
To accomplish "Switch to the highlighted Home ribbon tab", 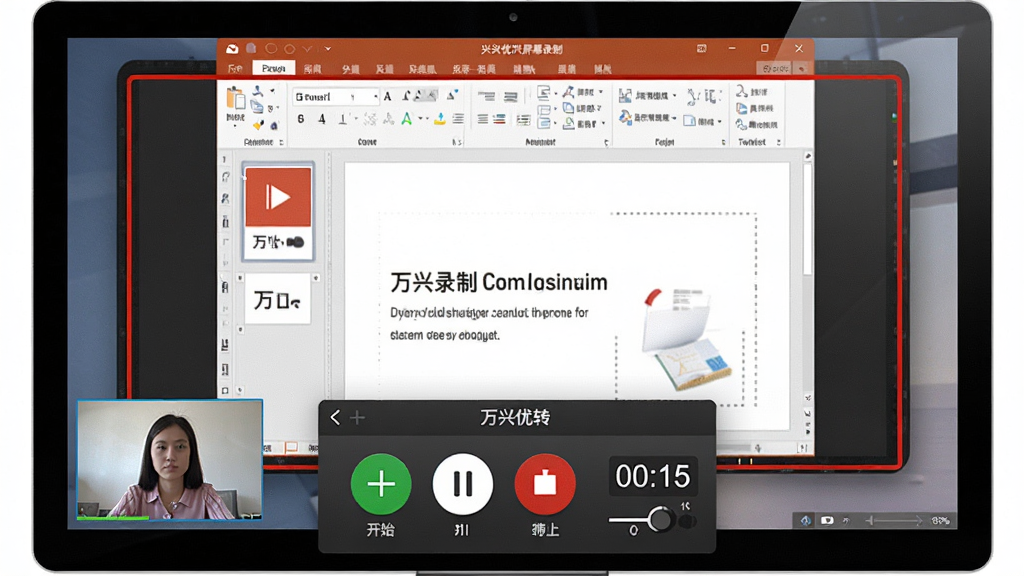I will (274, 68).
